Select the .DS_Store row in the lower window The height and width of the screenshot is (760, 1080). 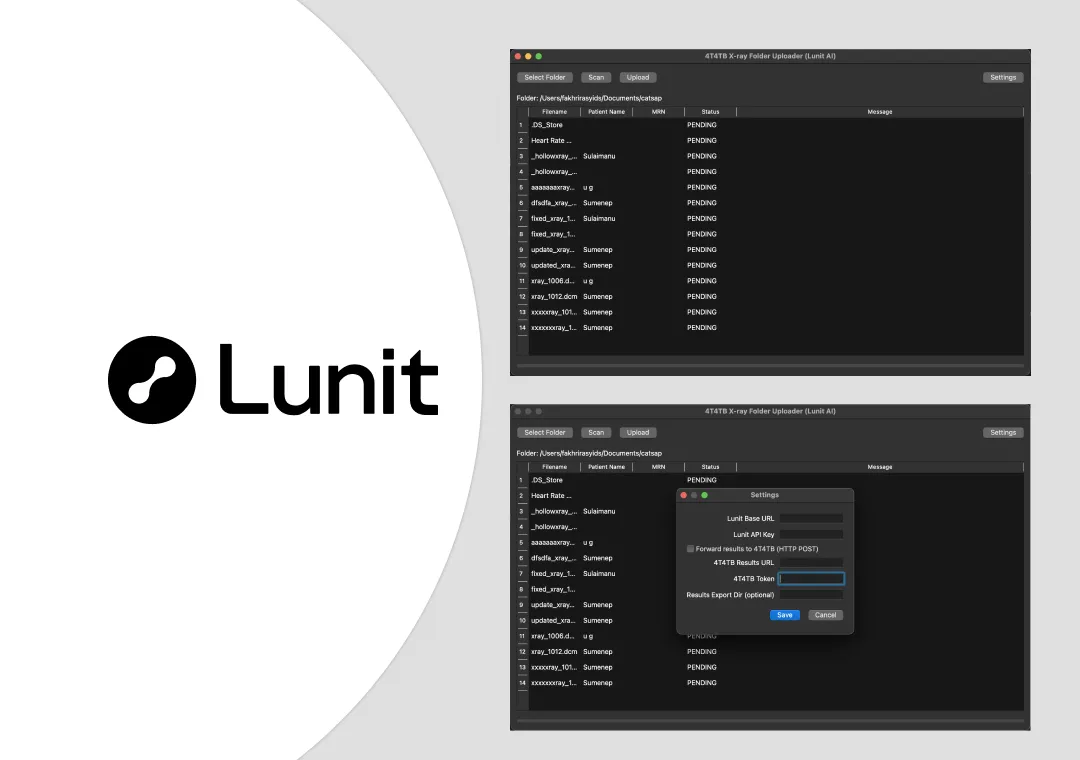[x=770, y=480]
